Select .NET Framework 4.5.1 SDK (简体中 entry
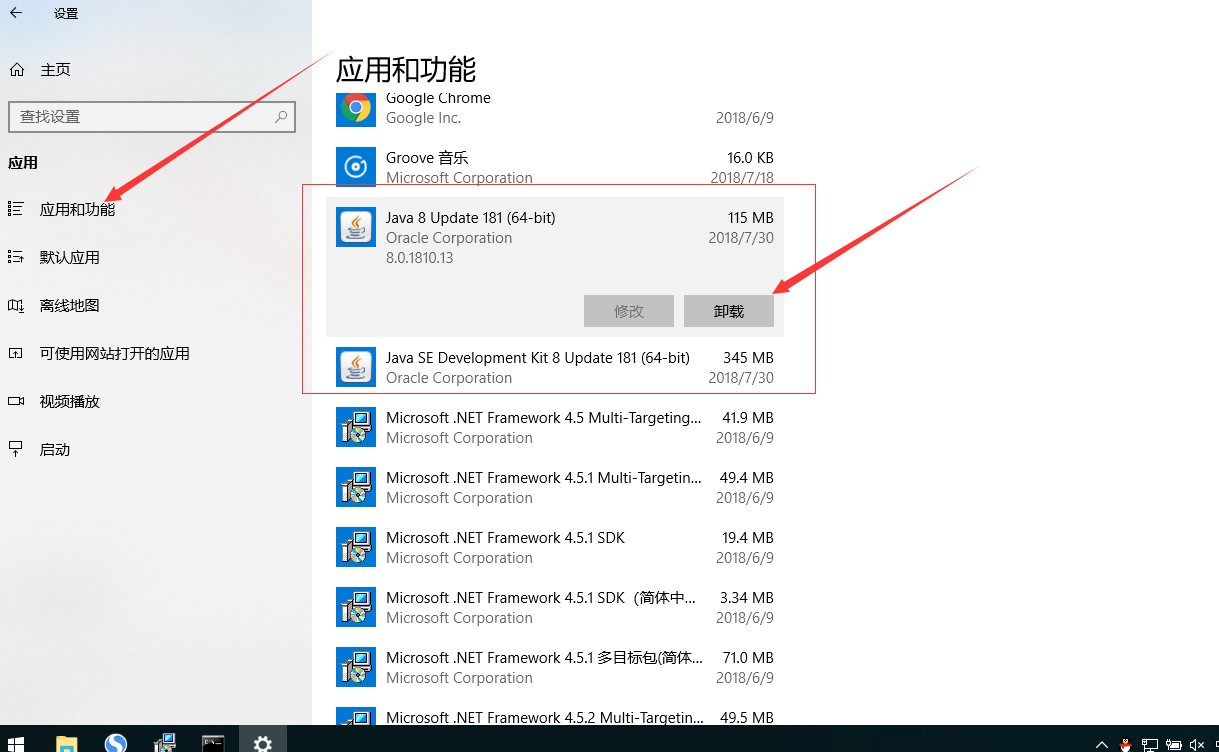 555,607
